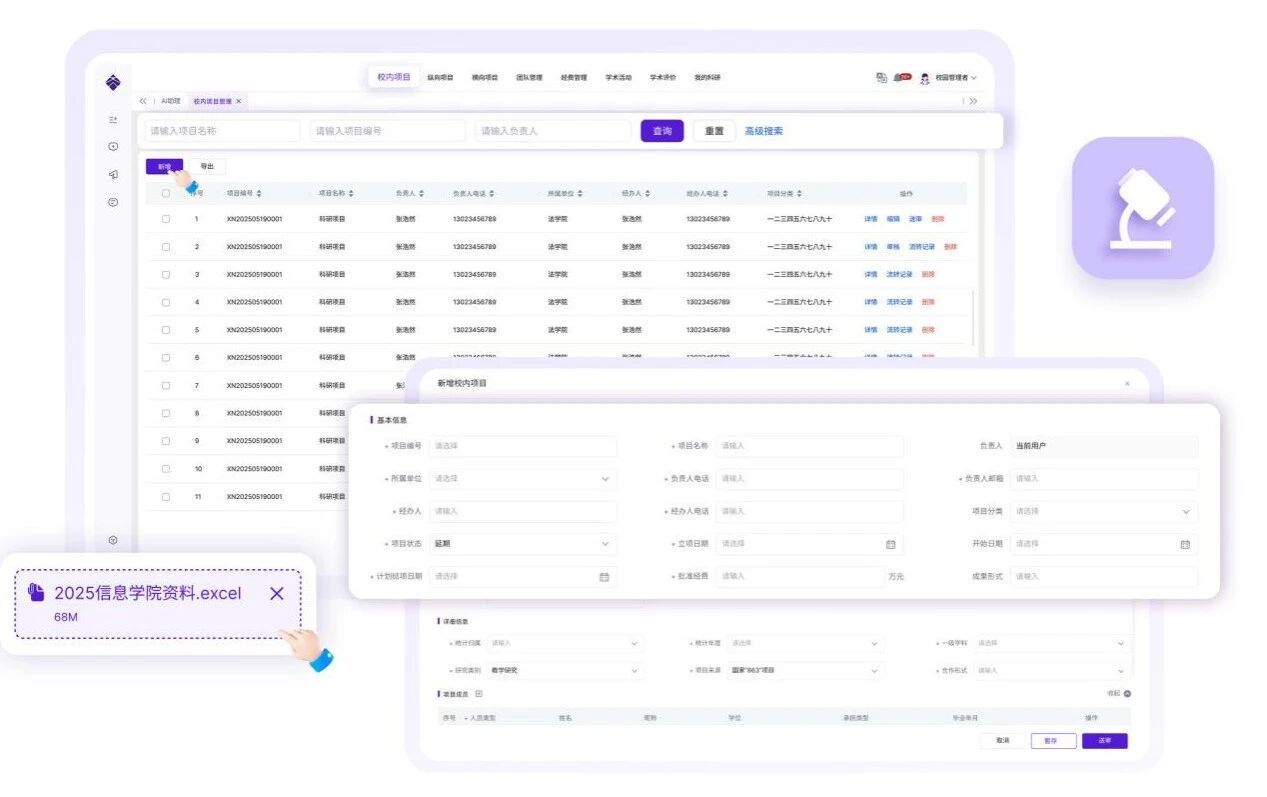Click the 请输入项目名称 search field

(x=221, y=131)
